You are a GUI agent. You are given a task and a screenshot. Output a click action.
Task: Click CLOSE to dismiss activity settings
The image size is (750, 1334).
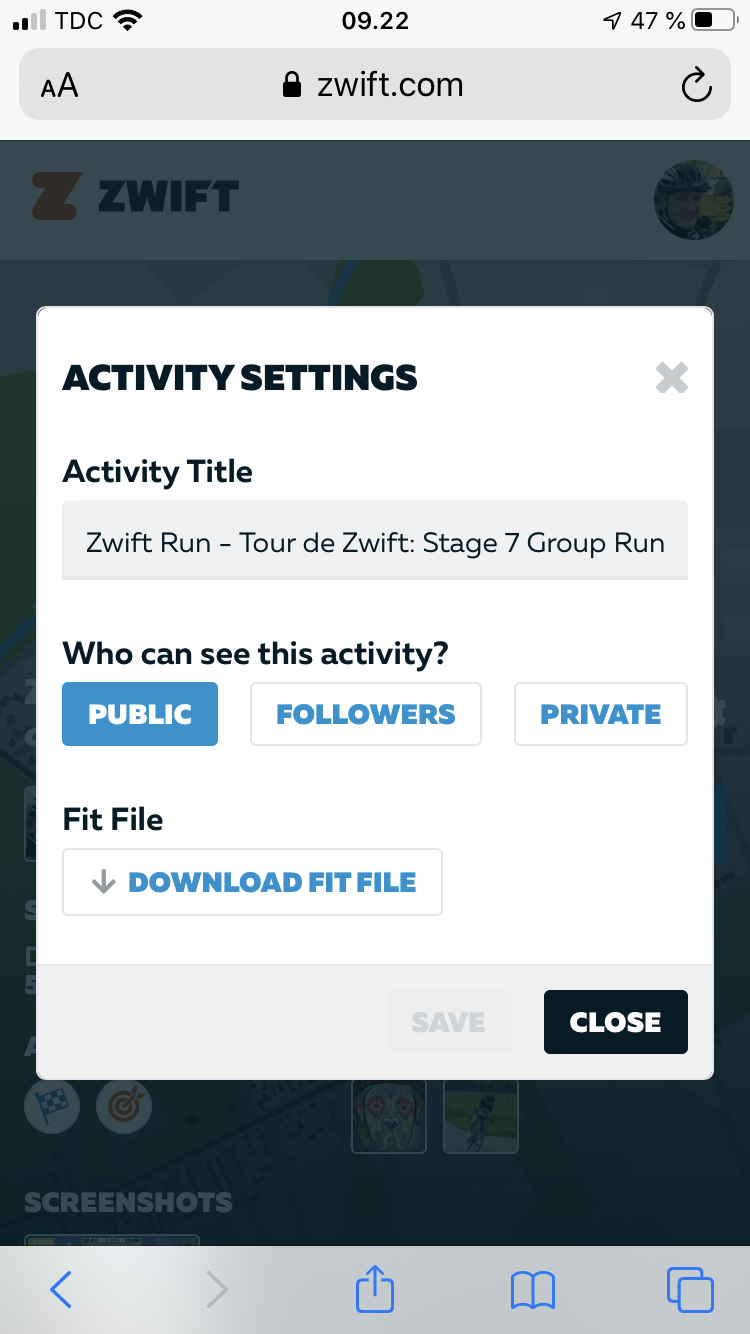coord(615,1021)
